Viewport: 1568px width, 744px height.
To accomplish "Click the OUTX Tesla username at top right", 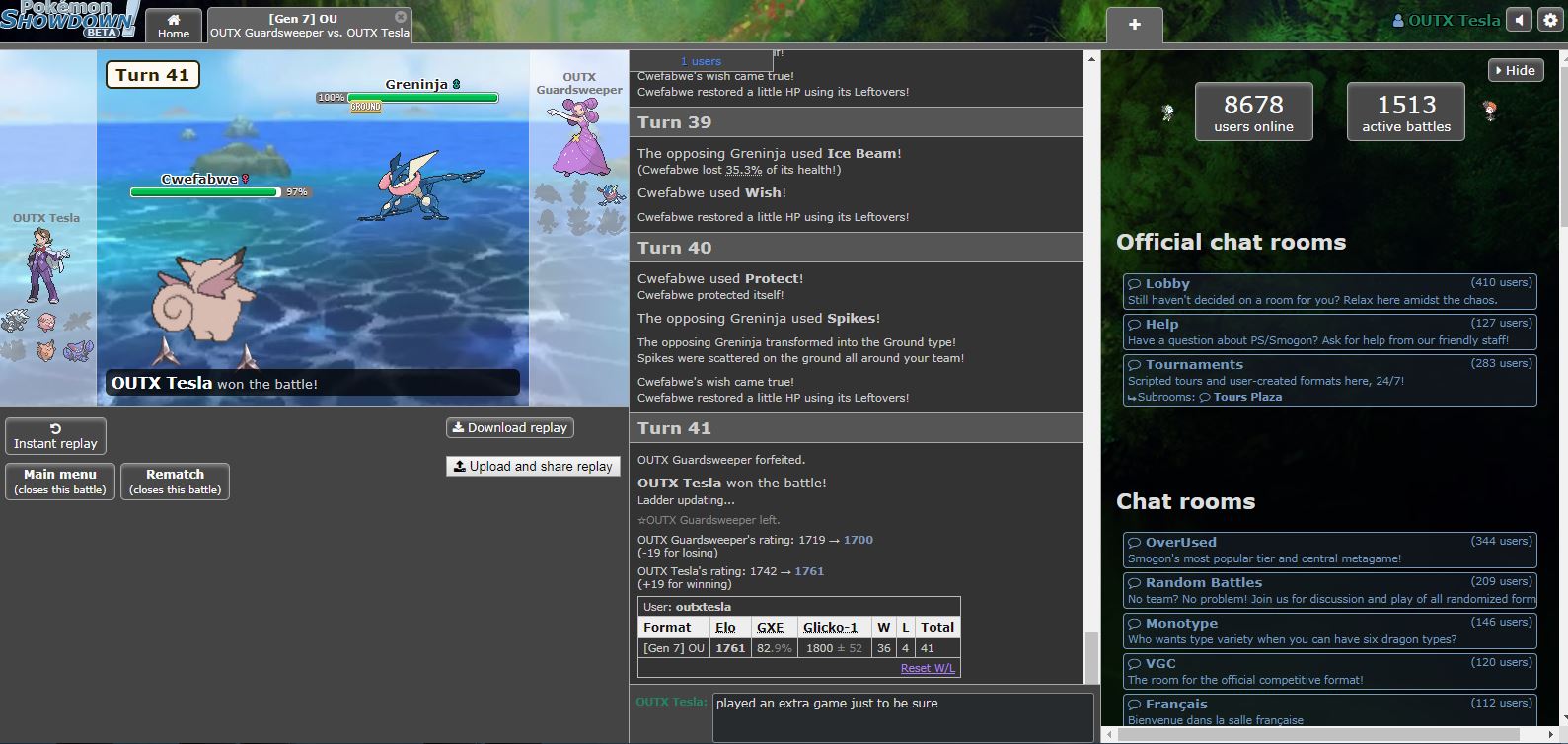I will (1447, 20).
